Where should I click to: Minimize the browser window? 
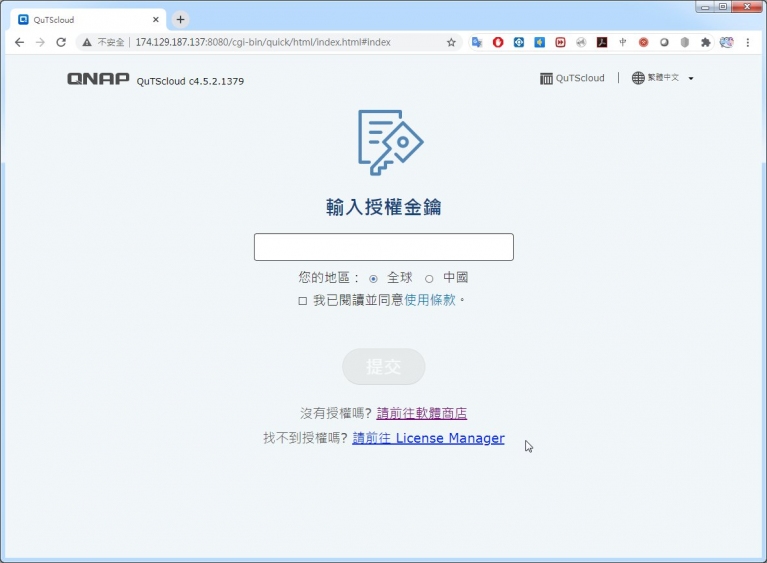[705, 7]
